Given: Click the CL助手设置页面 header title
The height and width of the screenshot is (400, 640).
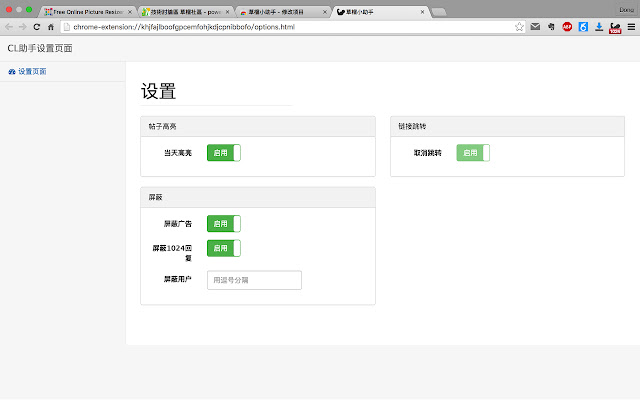Looking at the screenshot, I should coord(40,48).
